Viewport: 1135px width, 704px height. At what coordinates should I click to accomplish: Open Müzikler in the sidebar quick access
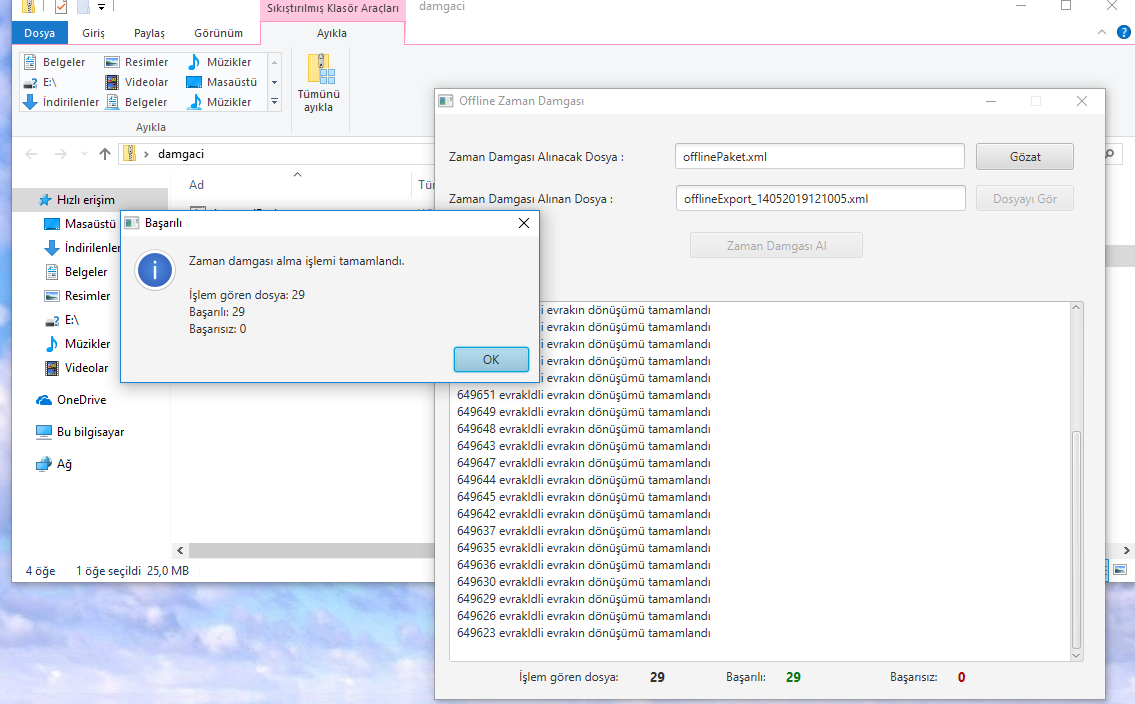click(86, 344)
